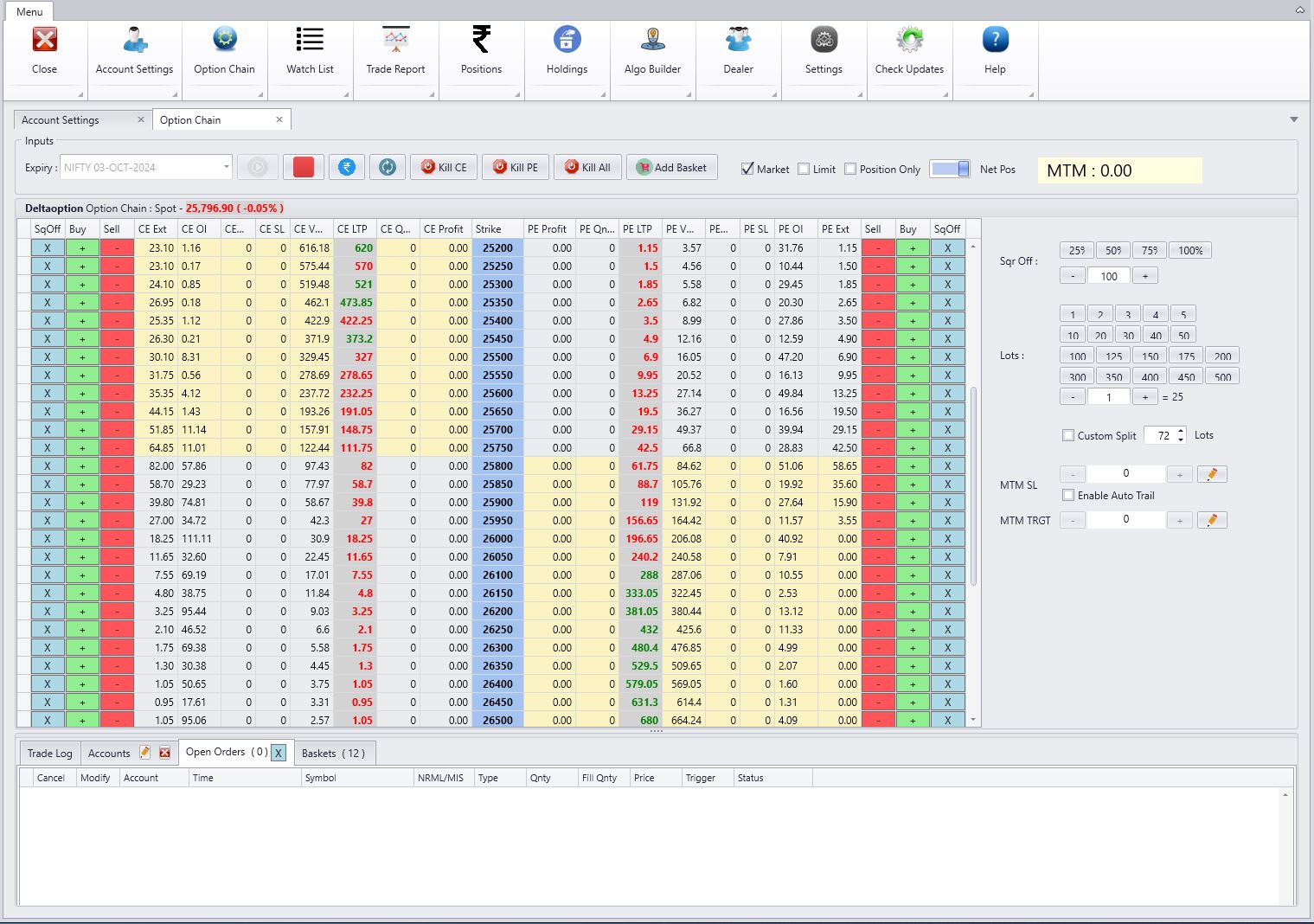Enable the Position Only checkbox
This screenshot has width=1314, height=924.
(850, 170)
